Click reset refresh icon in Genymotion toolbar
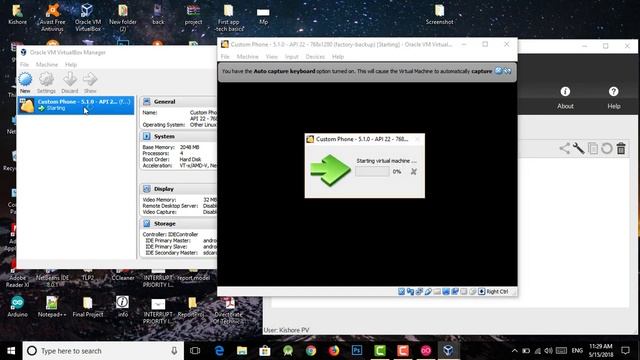 point(607,148)
